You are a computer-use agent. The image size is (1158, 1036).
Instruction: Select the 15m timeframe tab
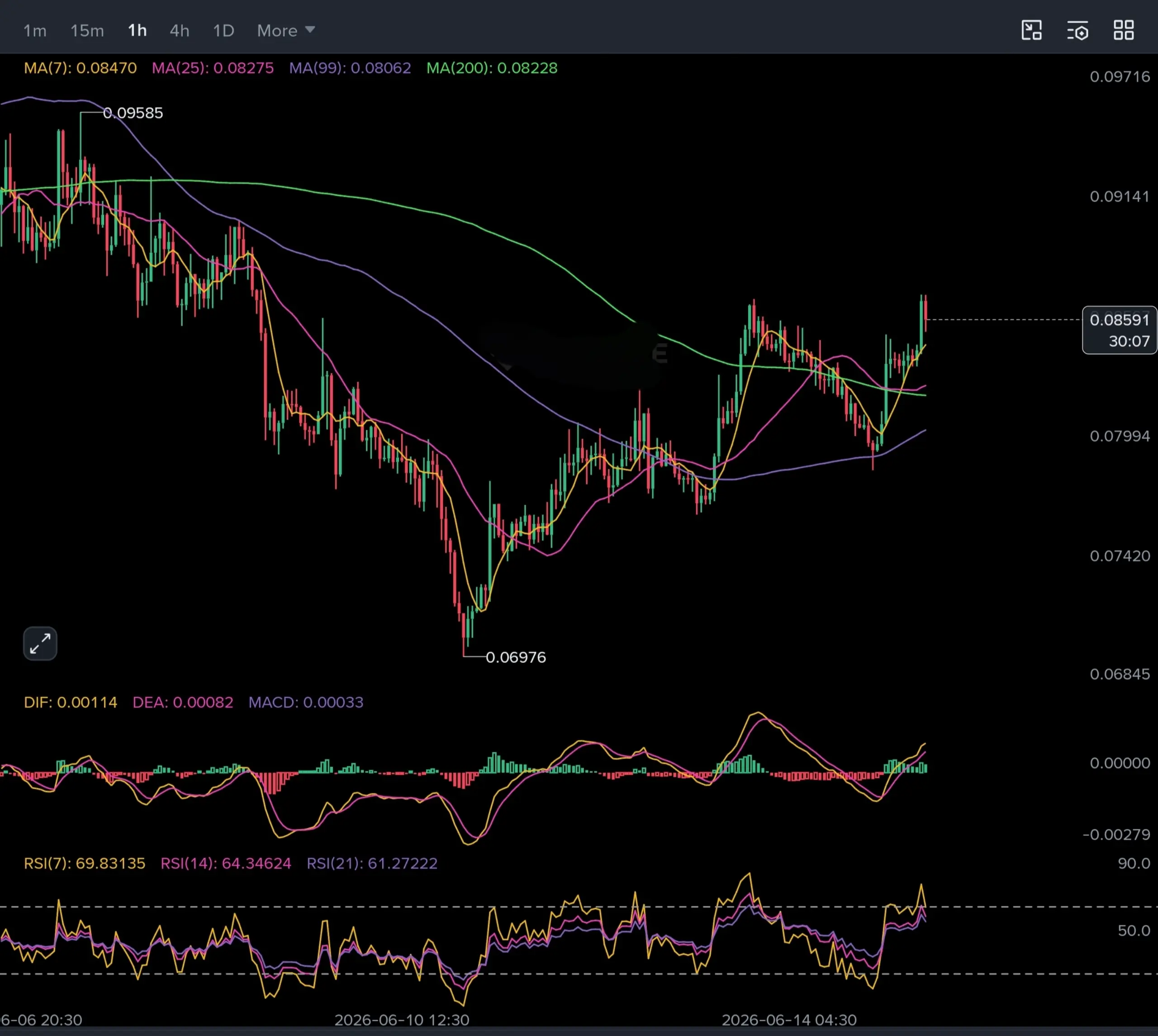click(87, 31)
